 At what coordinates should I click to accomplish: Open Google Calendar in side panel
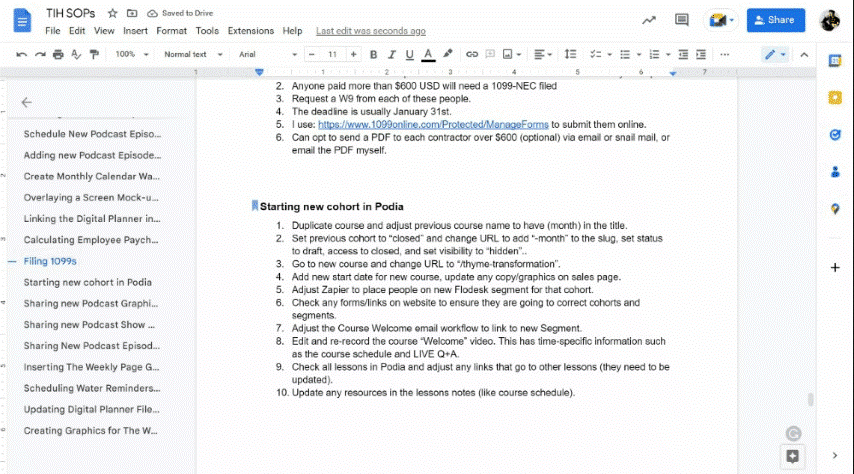[835, 61]
